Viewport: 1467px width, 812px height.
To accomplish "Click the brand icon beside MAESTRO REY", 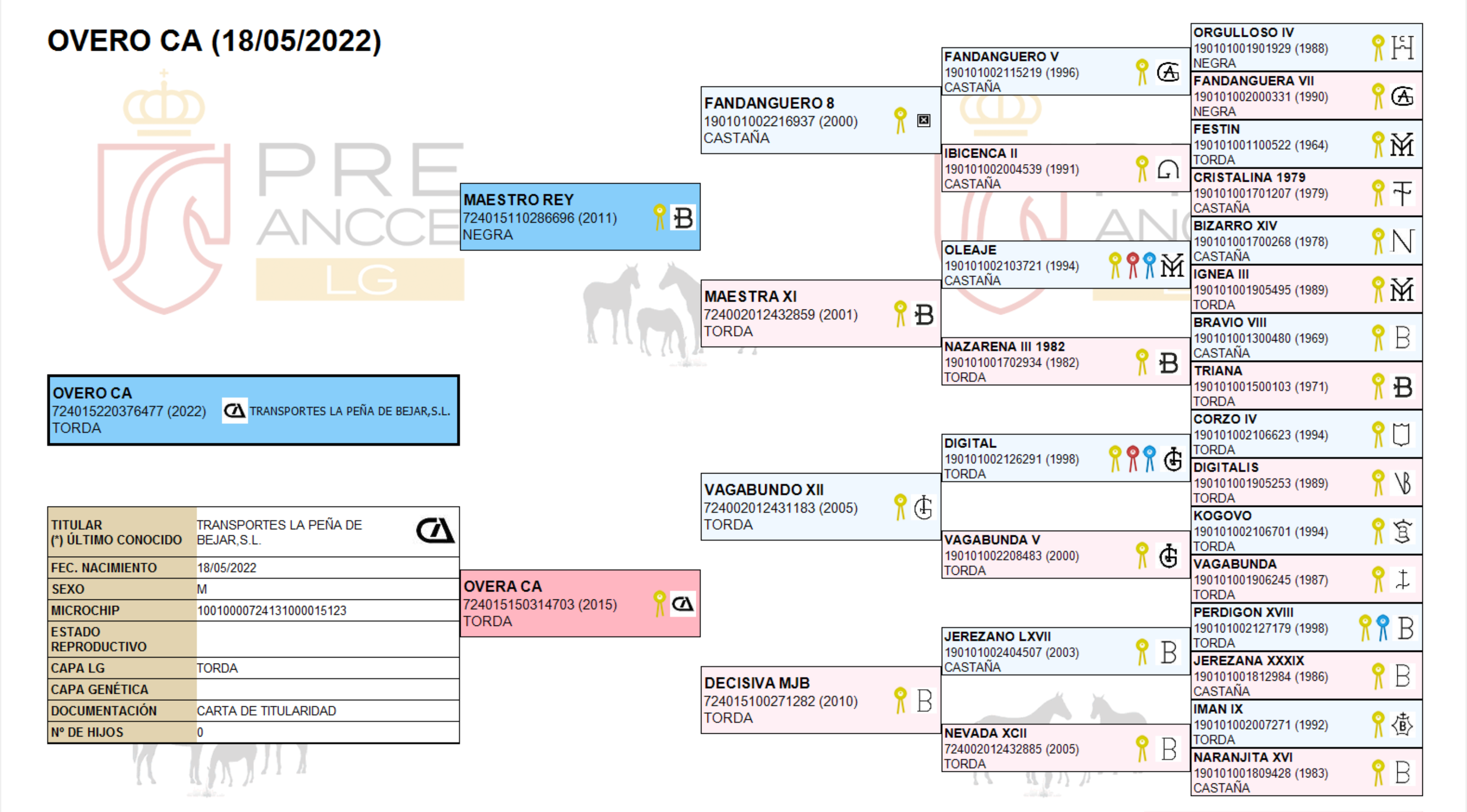I will click(x=683, y=218).
